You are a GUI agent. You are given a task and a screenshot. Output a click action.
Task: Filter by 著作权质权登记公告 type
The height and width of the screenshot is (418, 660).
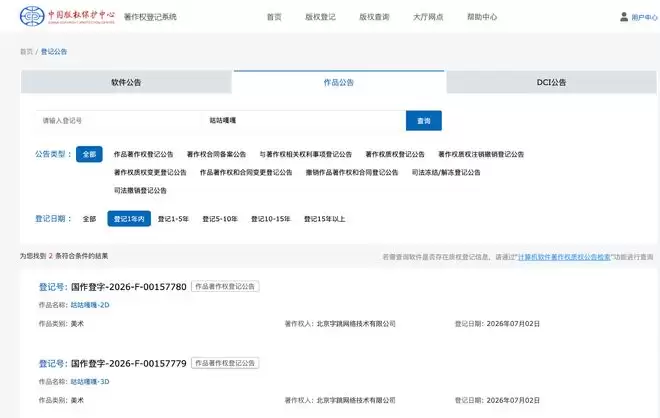(x=395, y=154)
